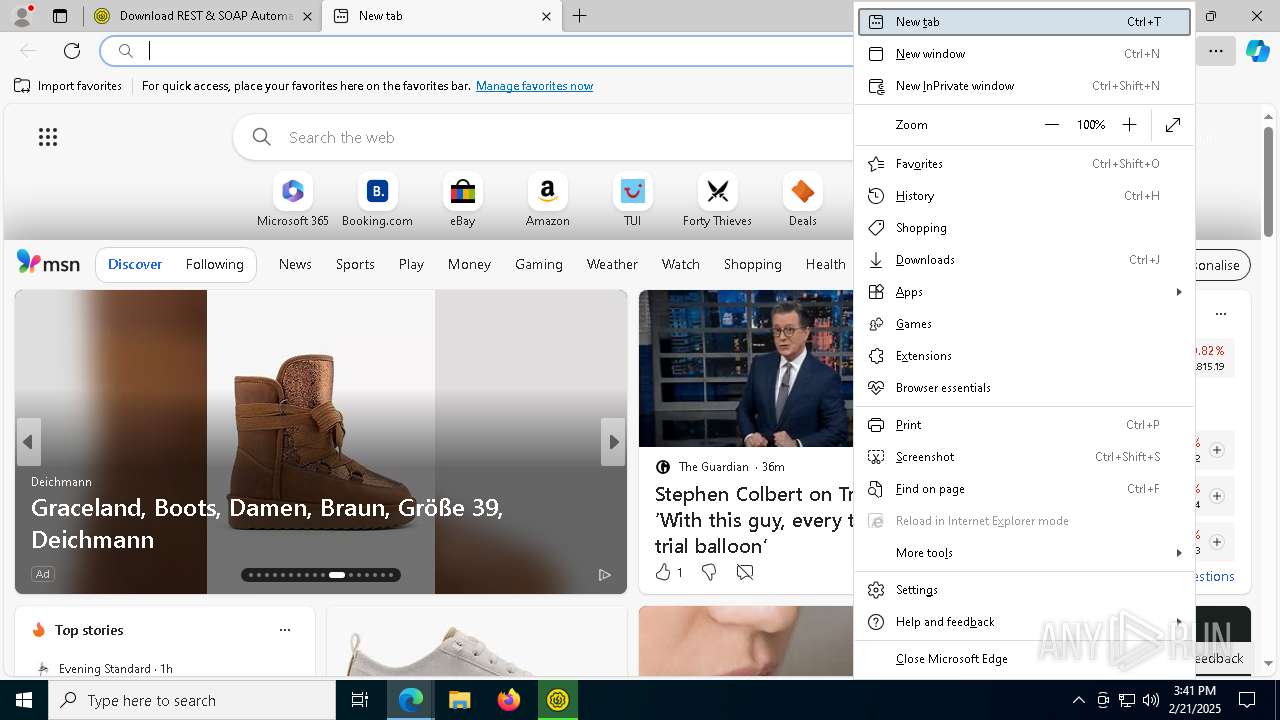Click Manage favorites now link
This screenshot has height=720, width=1280.
pyautogui.click(x=535, y=86)
